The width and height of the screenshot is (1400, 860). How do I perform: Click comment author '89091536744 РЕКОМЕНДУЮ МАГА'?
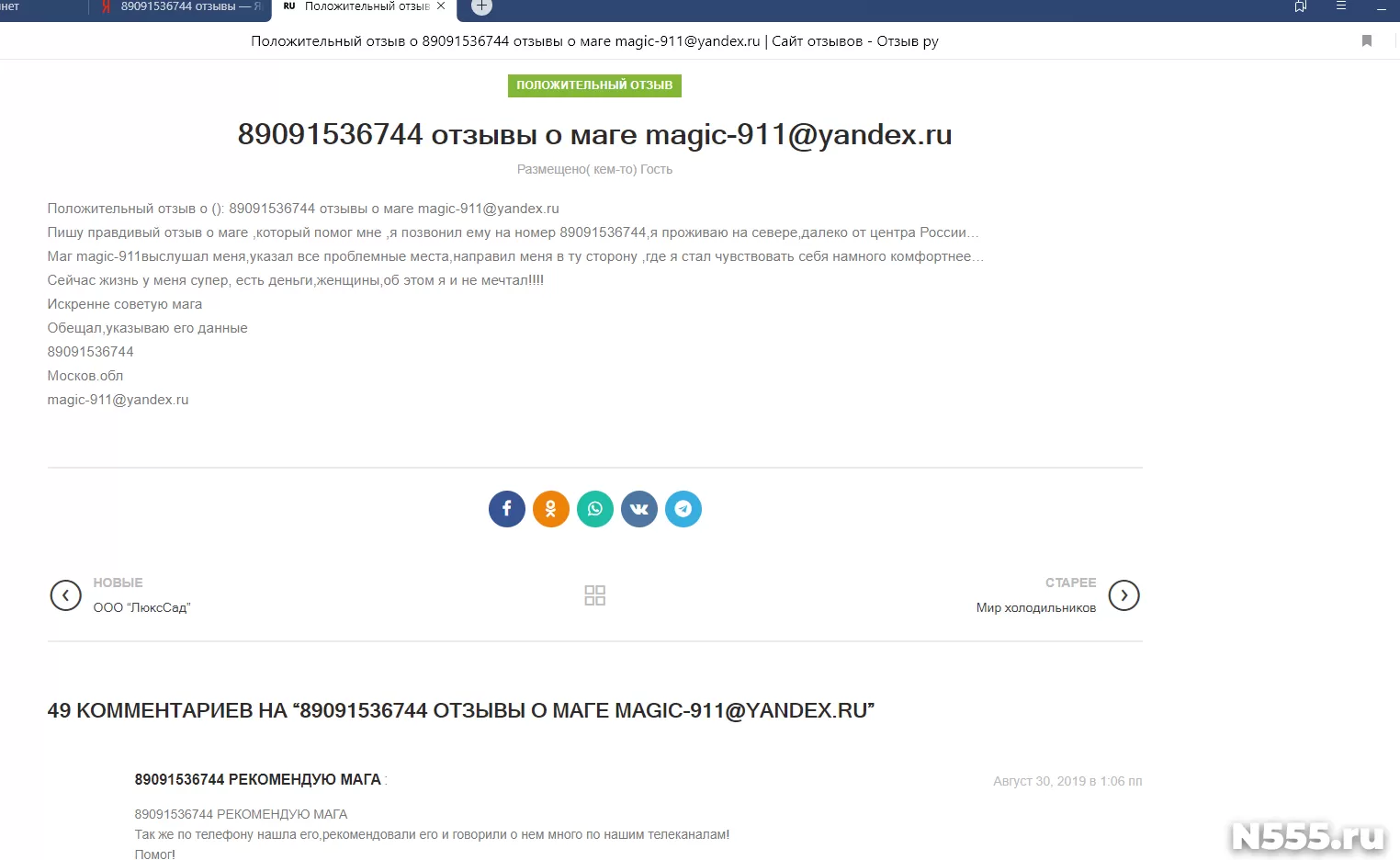(257, 779)
